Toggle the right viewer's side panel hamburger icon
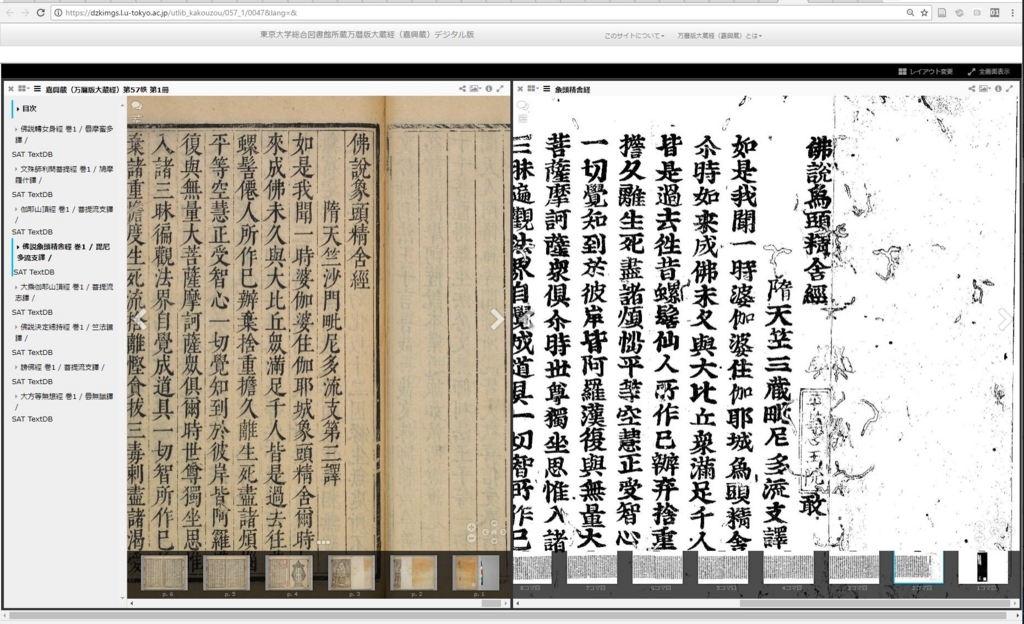 click(x=547, y=89)
